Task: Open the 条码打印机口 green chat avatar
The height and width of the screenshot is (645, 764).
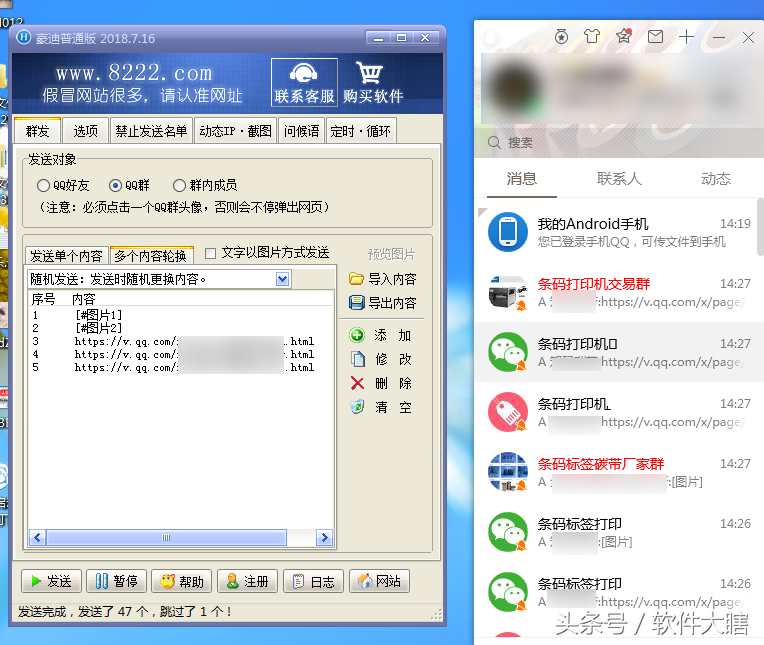Action: coord(508,352)
